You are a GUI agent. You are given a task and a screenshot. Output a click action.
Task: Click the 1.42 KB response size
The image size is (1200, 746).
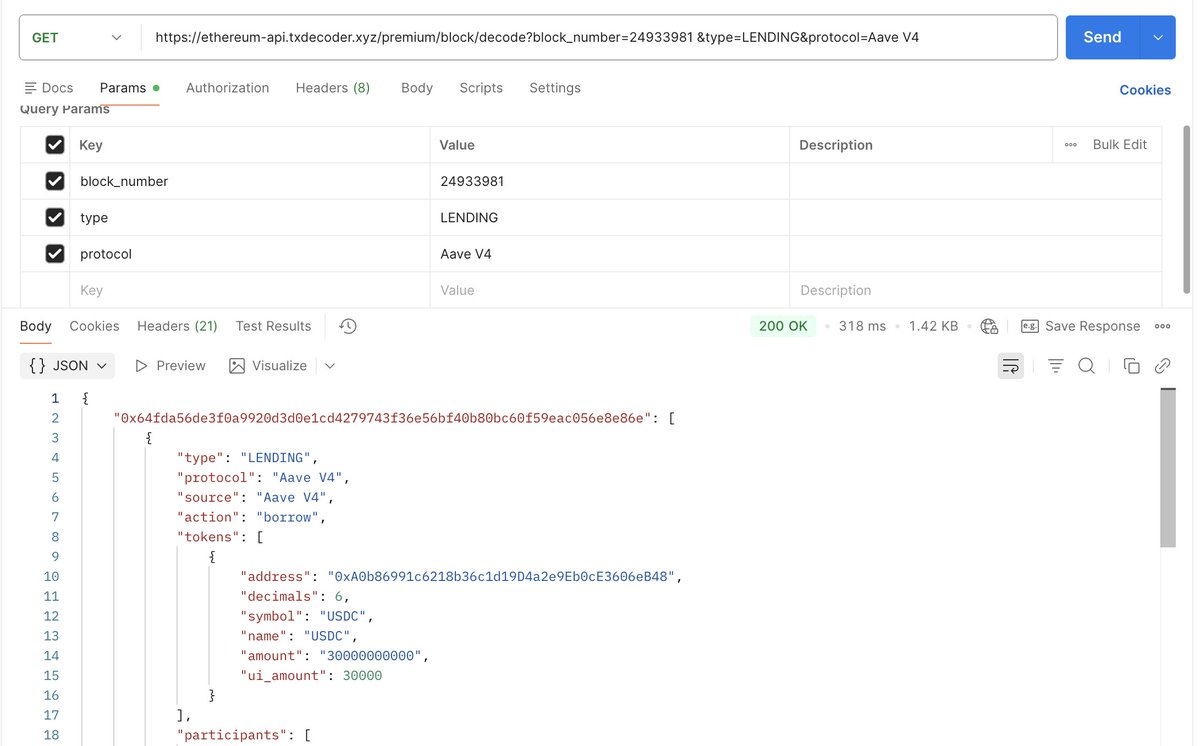pos(933,326)
